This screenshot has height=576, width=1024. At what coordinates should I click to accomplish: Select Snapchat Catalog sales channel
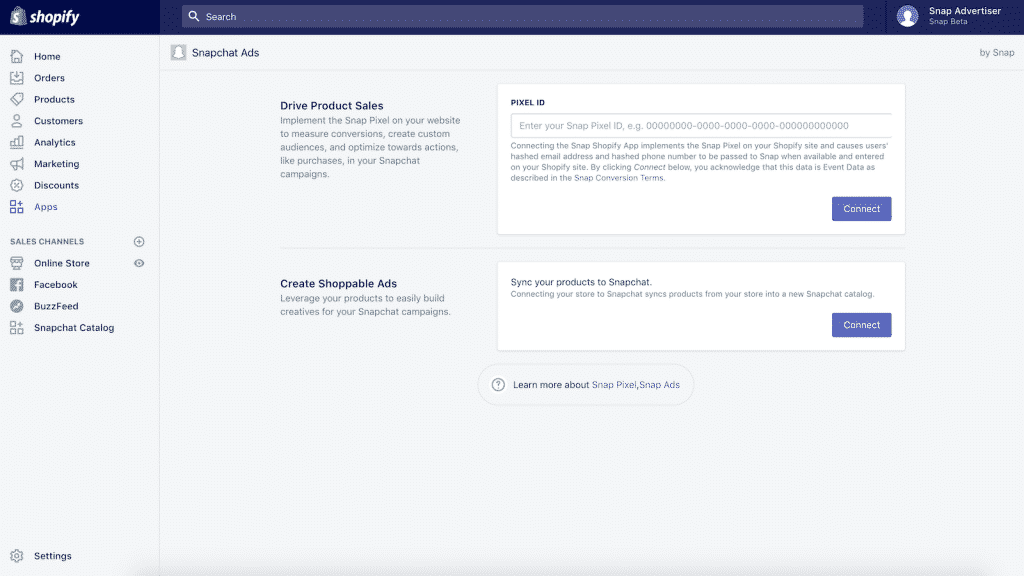coord(73,328)
